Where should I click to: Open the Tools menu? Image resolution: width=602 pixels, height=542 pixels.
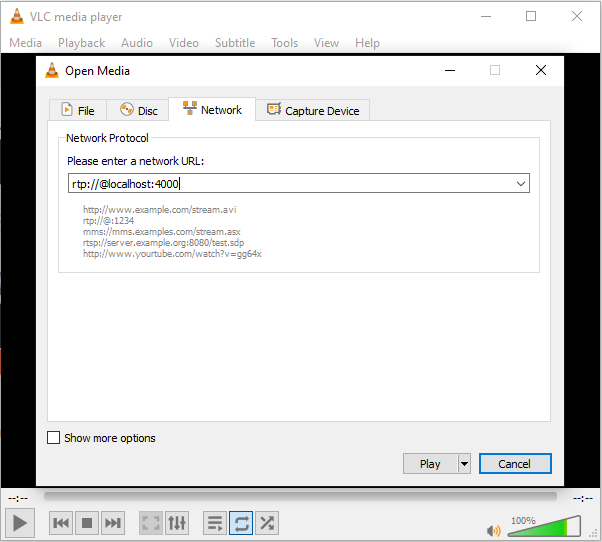pyautogui.click(x=284, y=43)
